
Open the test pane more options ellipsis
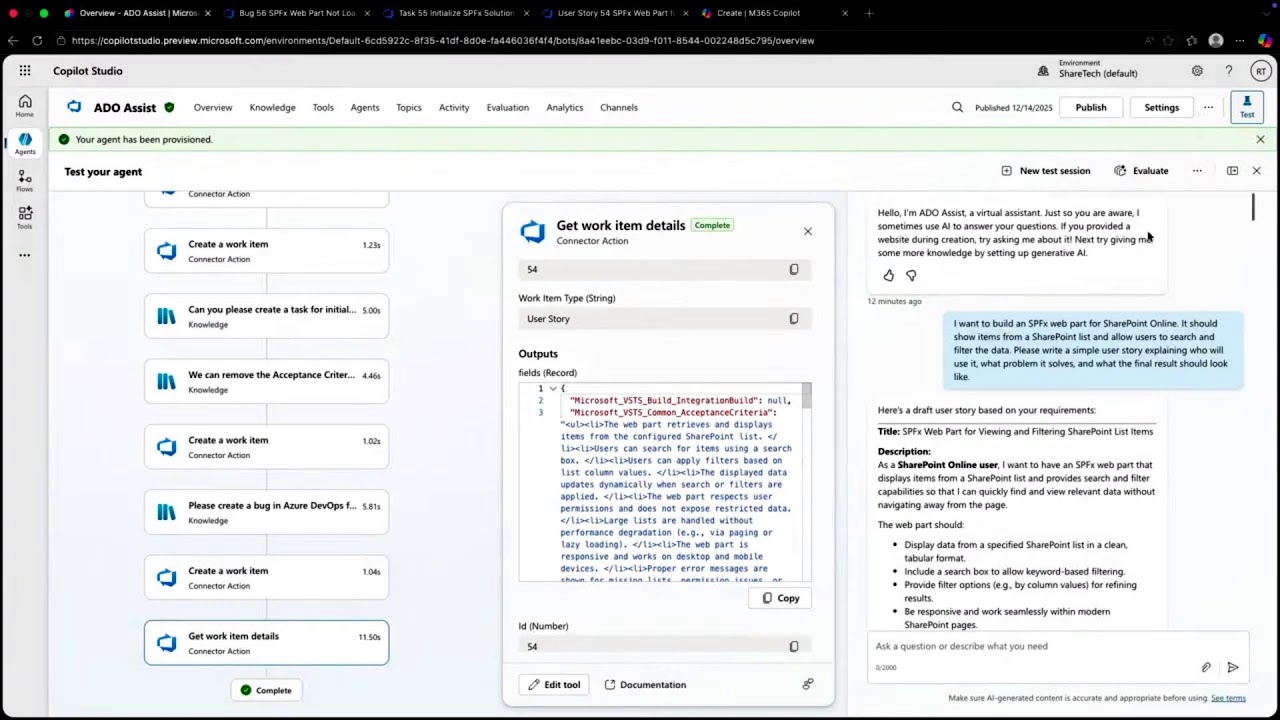click(1197, 171)
